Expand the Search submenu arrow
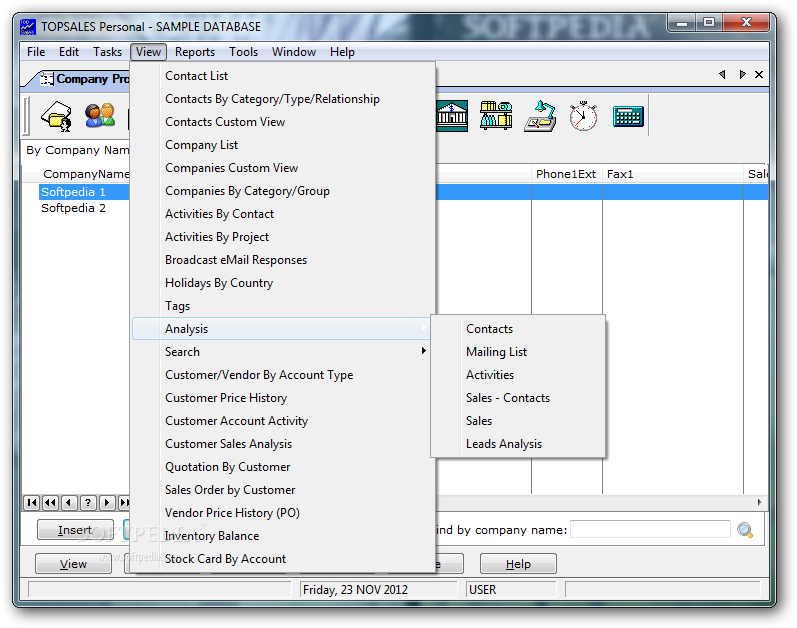The width and height of the screenshot is (797, 628). [x=423, y=351]
